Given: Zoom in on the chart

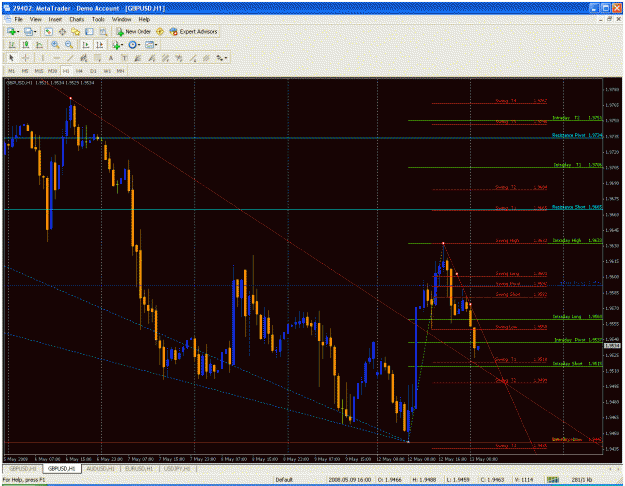Looking at the screenshot, I should 55,45.
